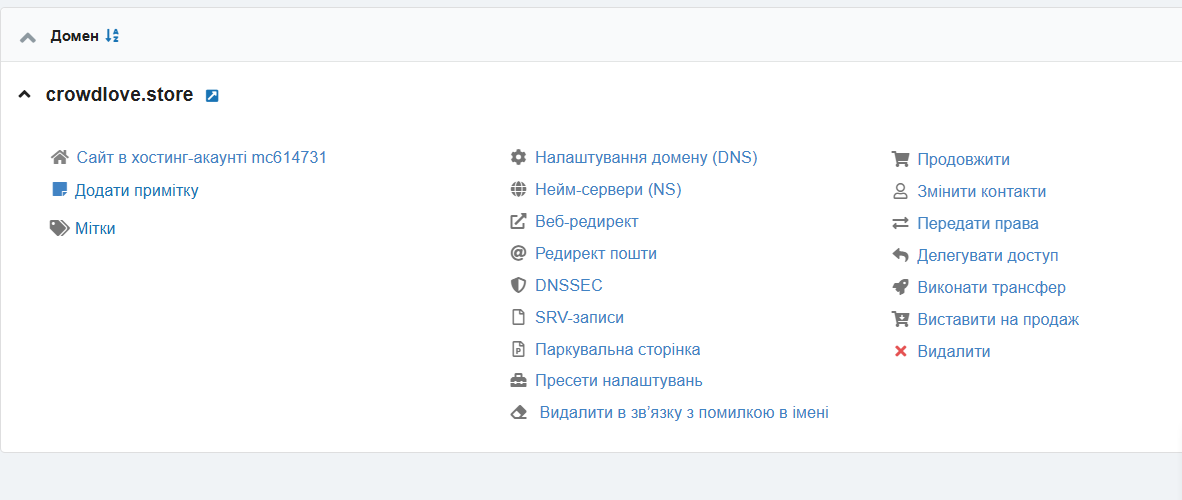Click the tags icon beside Мітки
1182x500 pixels.
tap(59, 228)
